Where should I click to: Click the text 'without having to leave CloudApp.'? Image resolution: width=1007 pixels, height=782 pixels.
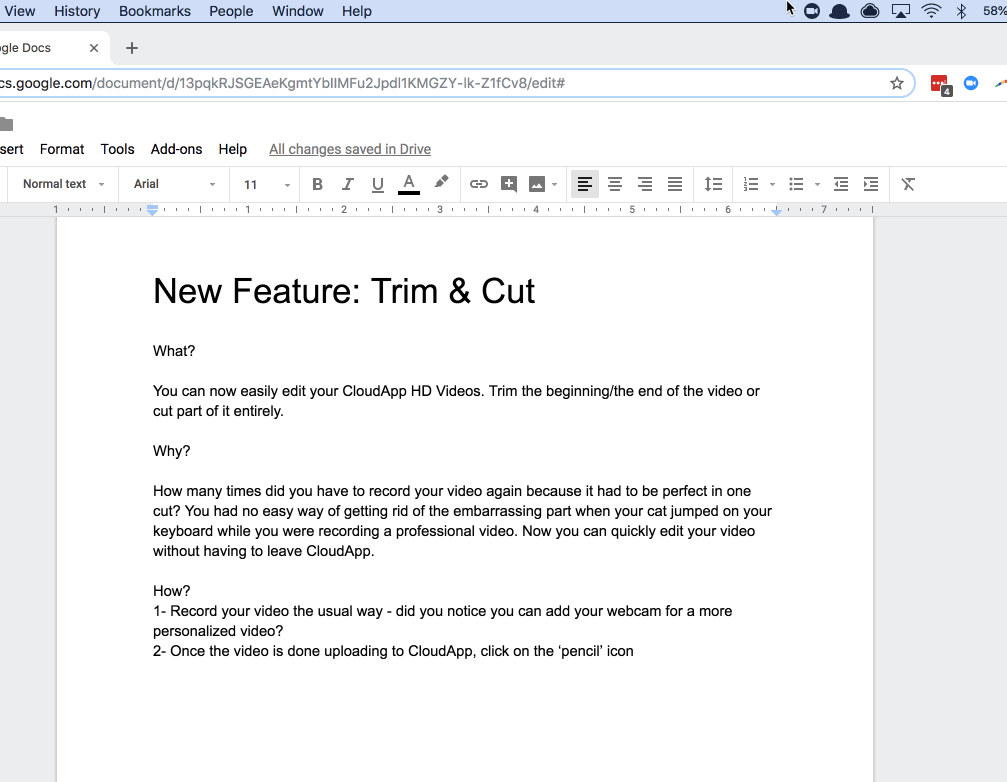[x=263, y=552]
